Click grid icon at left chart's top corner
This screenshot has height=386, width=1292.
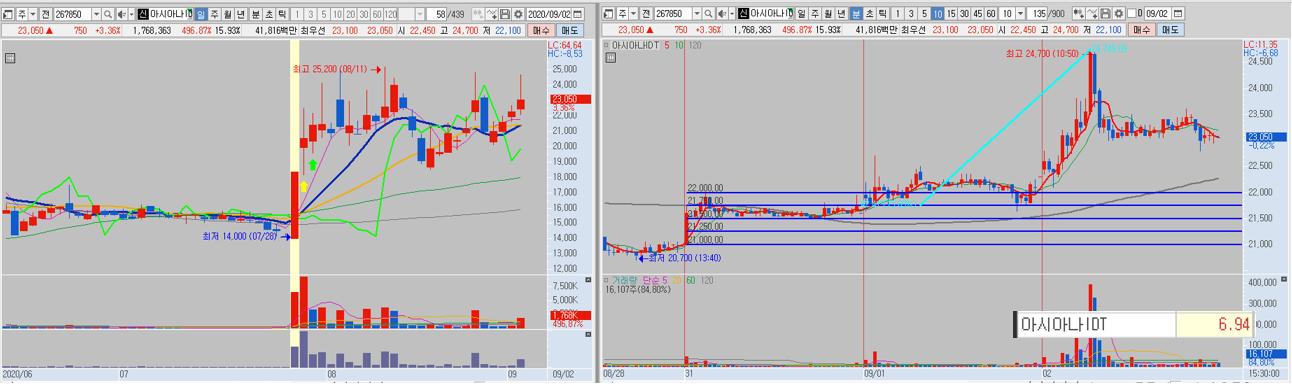pyautogui.click(x=10, y=58)
